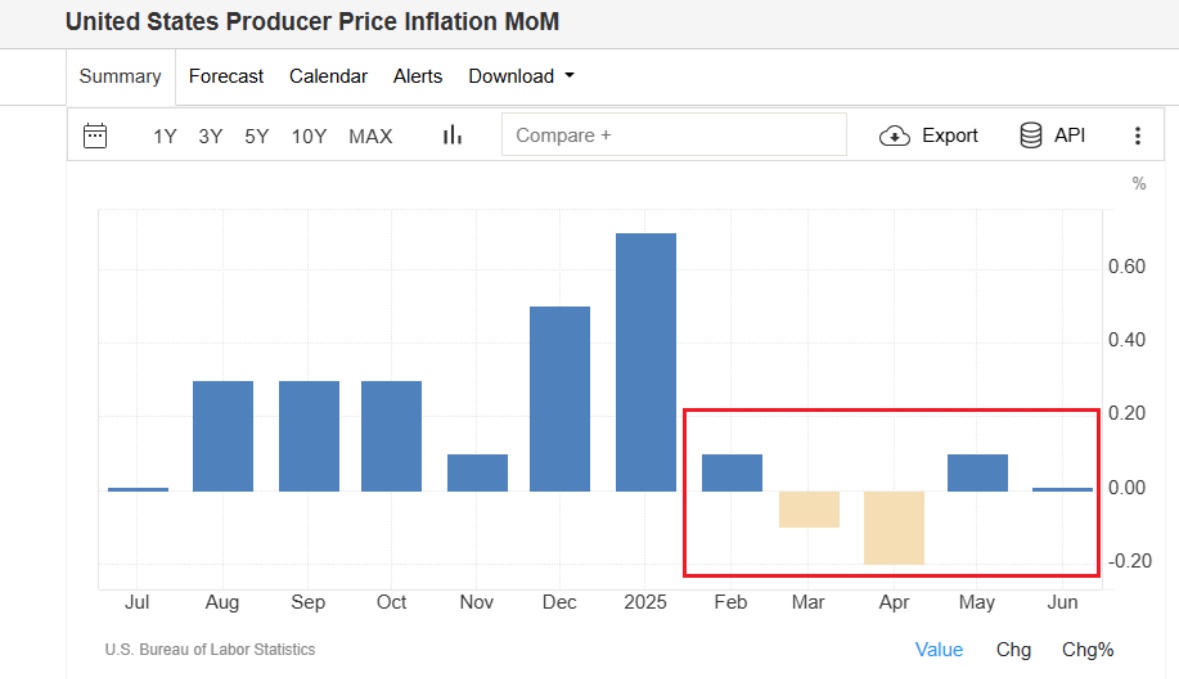1179x679 pixels.
Task: Show Chg view of the data
Action: 1013,650
